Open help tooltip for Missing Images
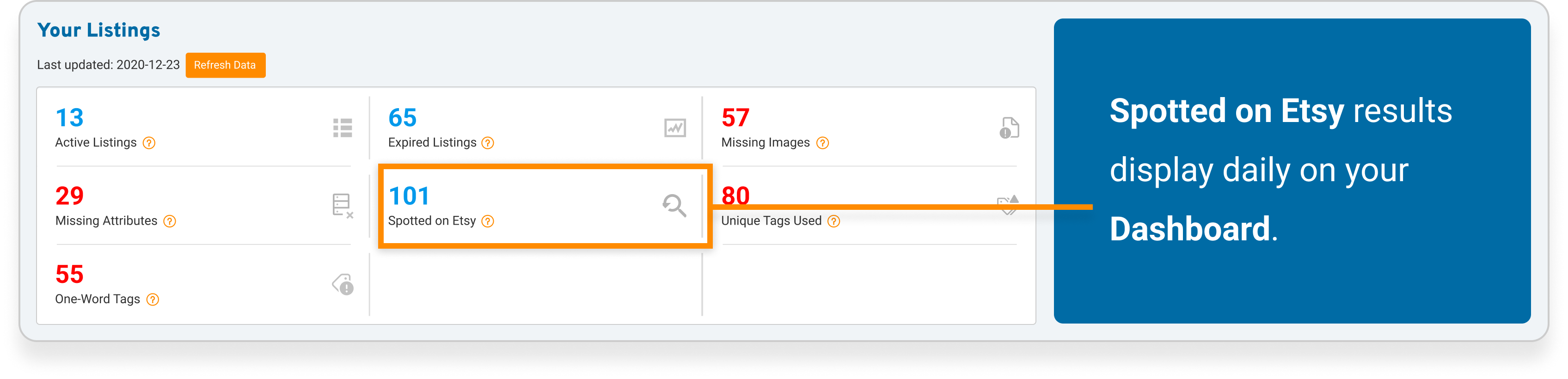Viewport: 1568px width, 379px height. [x=822, y=143]
